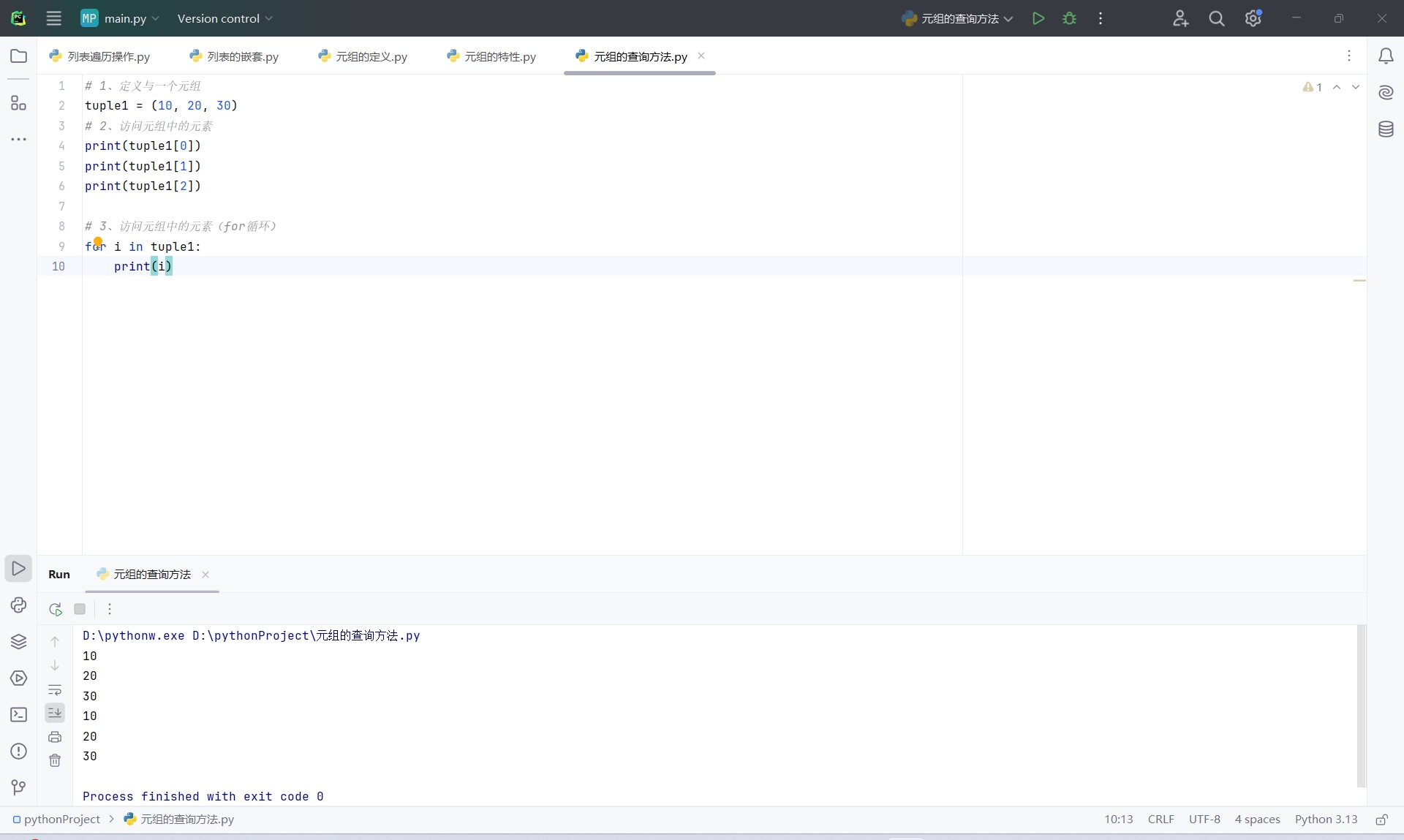
Task: Start debugging with the bug icon
Action: (x=1069, y=18)
